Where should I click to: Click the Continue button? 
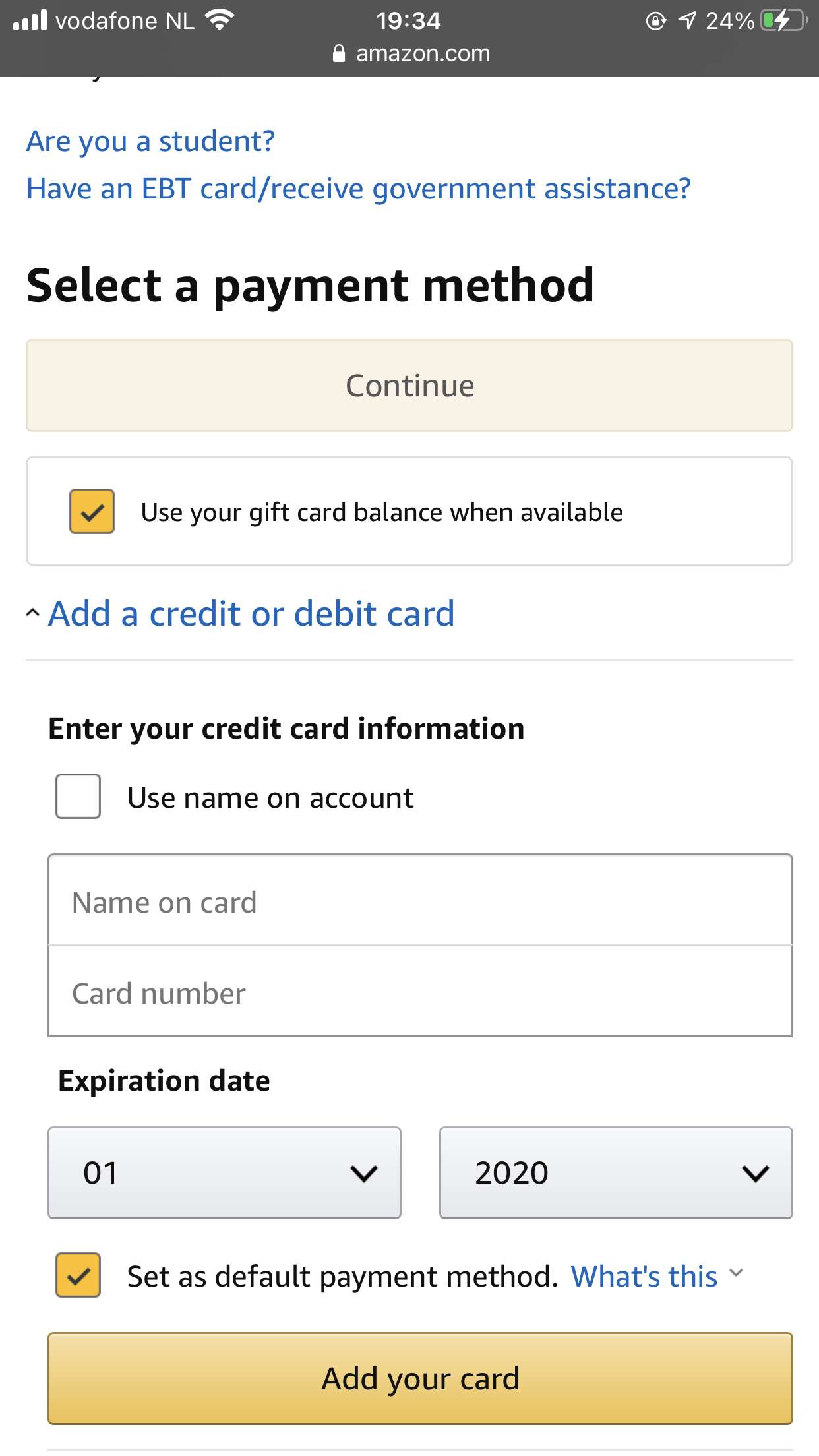coord(409,386)
